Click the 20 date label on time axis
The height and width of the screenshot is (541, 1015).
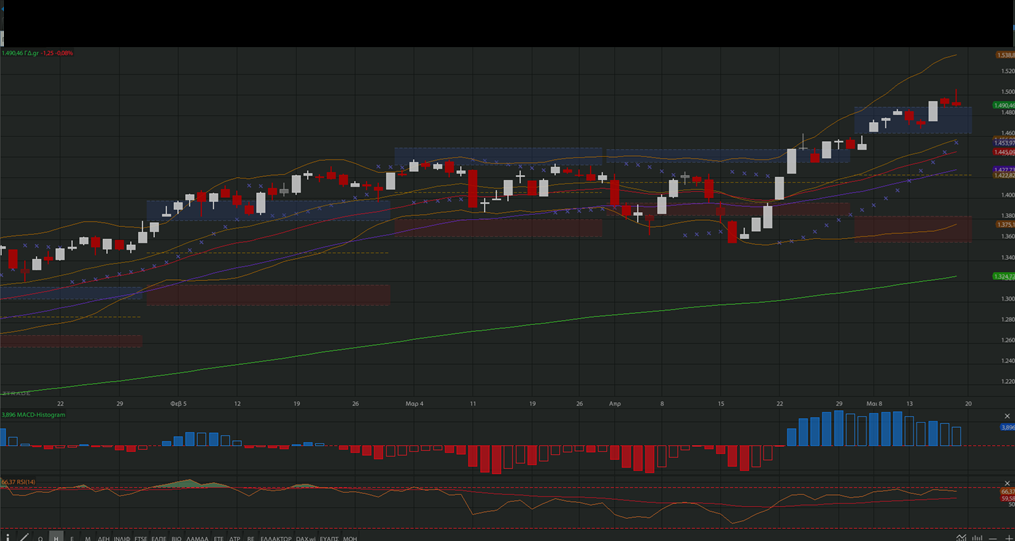968,403
